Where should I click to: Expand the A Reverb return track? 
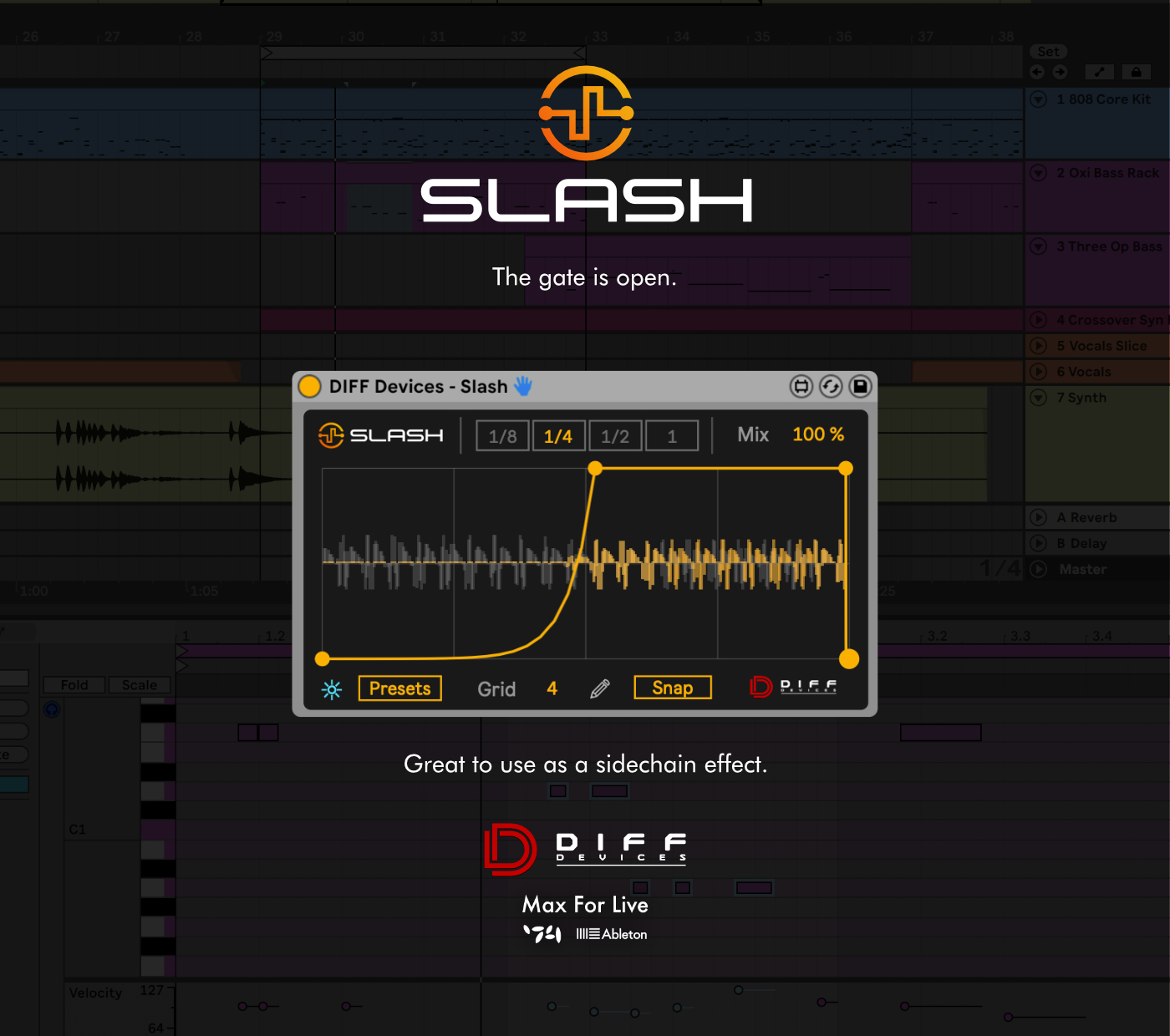(x=1039, y=518)
